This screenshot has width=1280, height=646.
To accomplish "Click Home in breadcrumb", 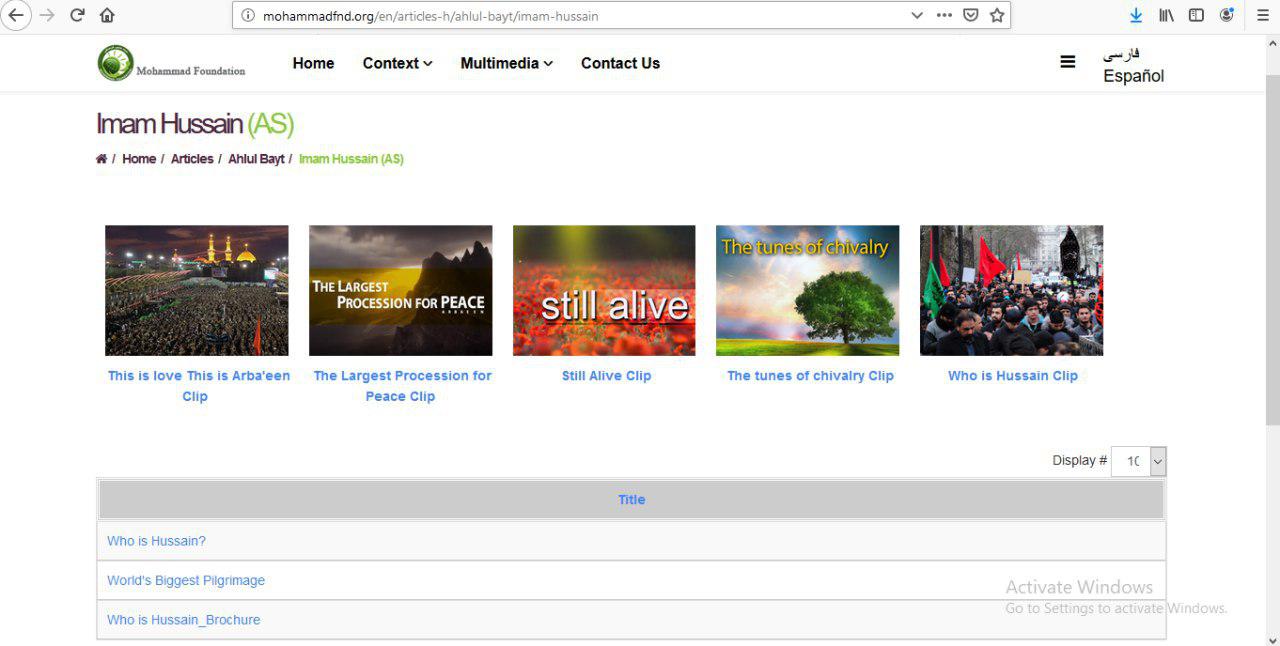I will [139, 159].
